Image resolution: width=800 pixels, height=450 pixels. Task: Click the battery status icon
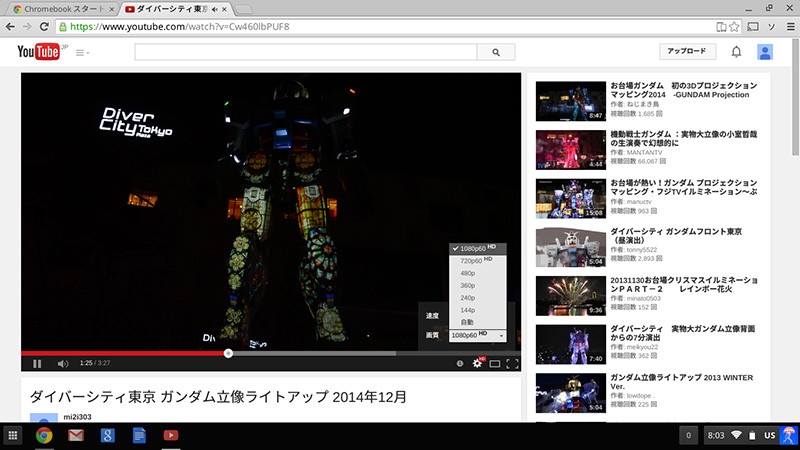[752, 435]
